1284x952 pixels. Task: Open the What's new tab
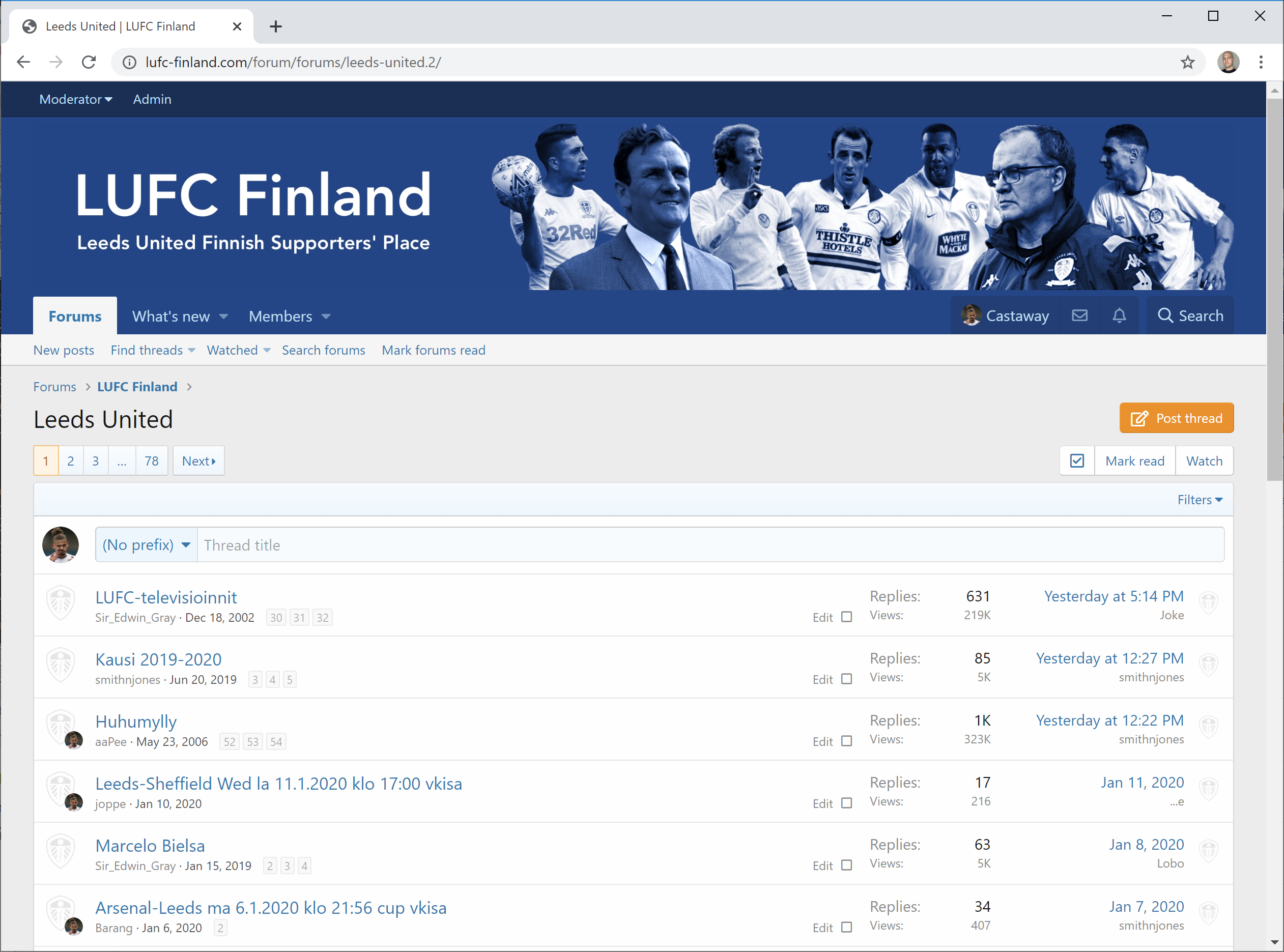[170, 316]
